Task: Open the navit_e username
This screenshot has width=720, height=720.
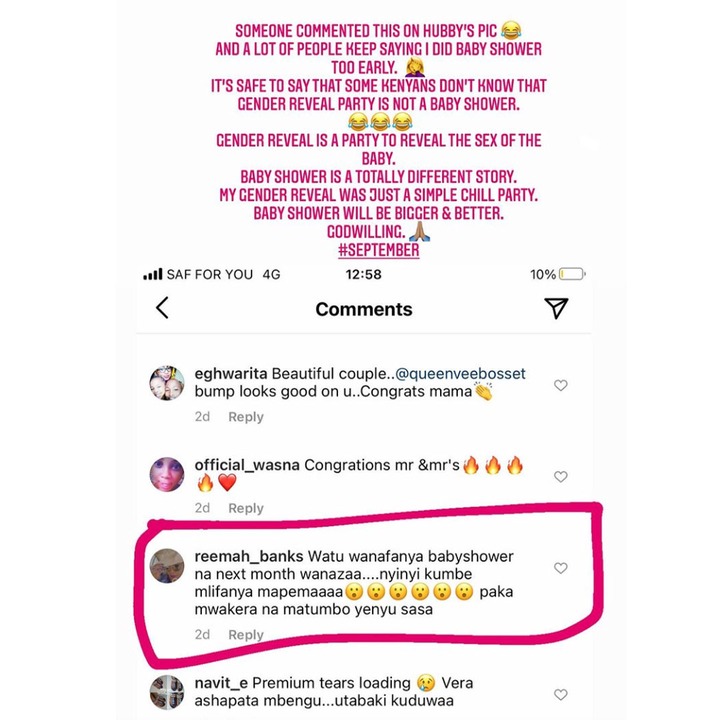Action: click(x=221, y=683)
